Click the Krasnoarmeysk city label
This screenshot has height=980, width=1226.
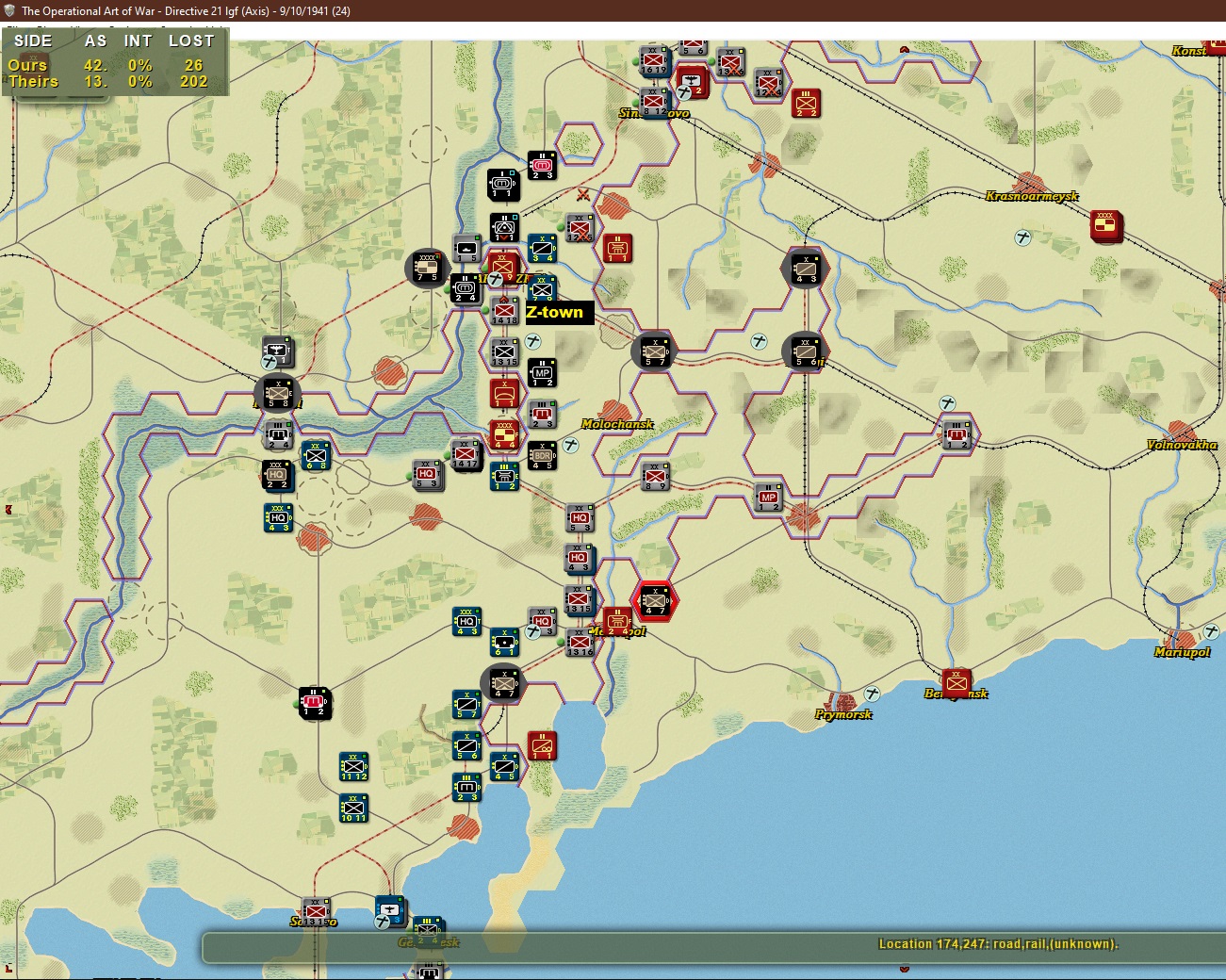(x=1032, y=196)
